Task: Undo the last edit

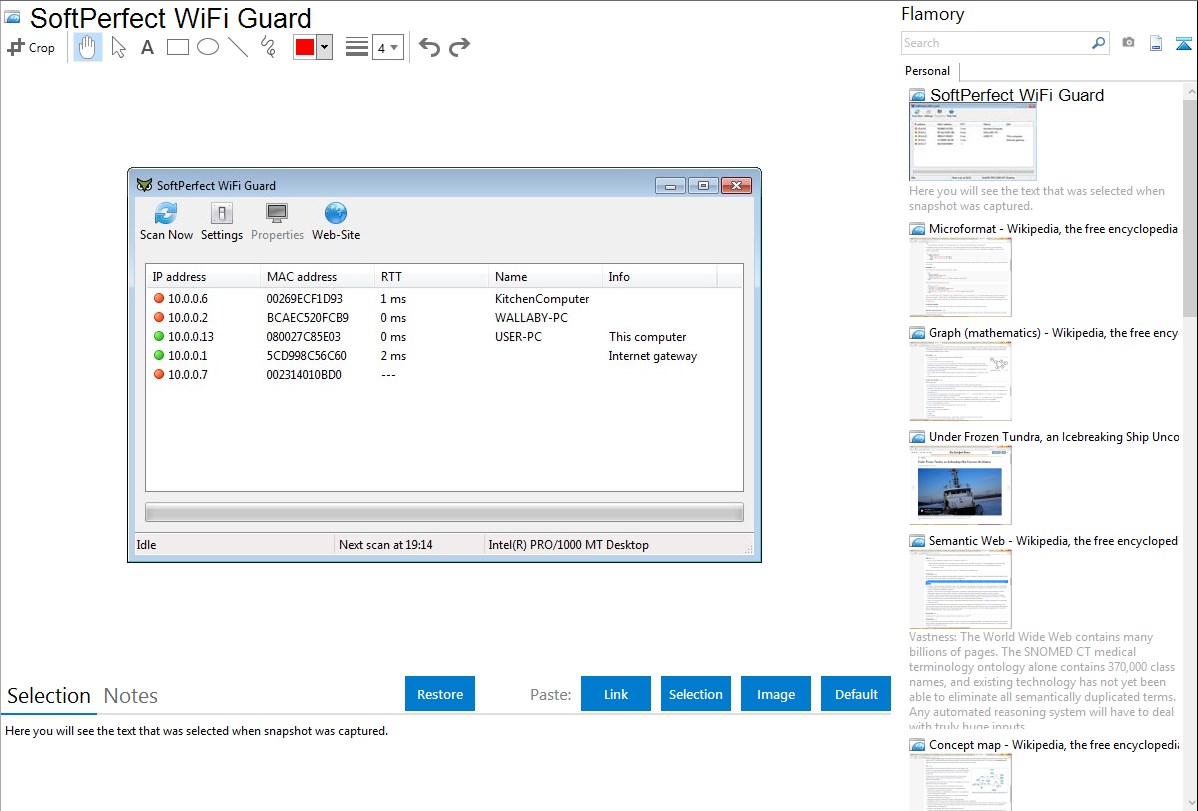Action: pos(429,47)
